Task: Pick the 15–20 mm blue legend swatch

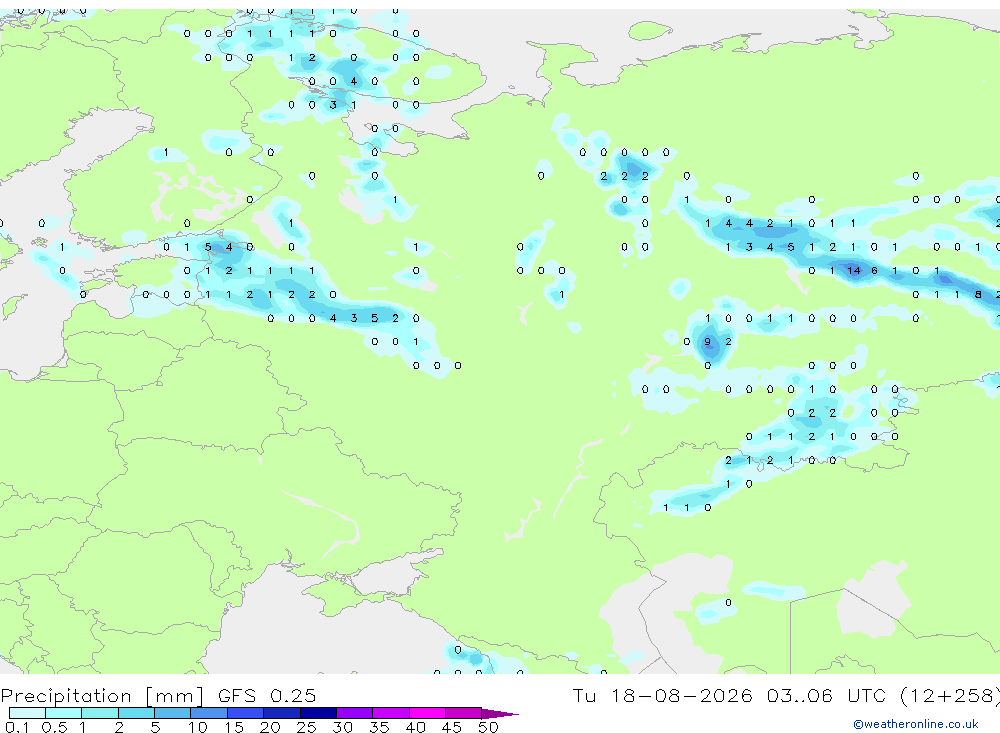Action: point(246,713)
